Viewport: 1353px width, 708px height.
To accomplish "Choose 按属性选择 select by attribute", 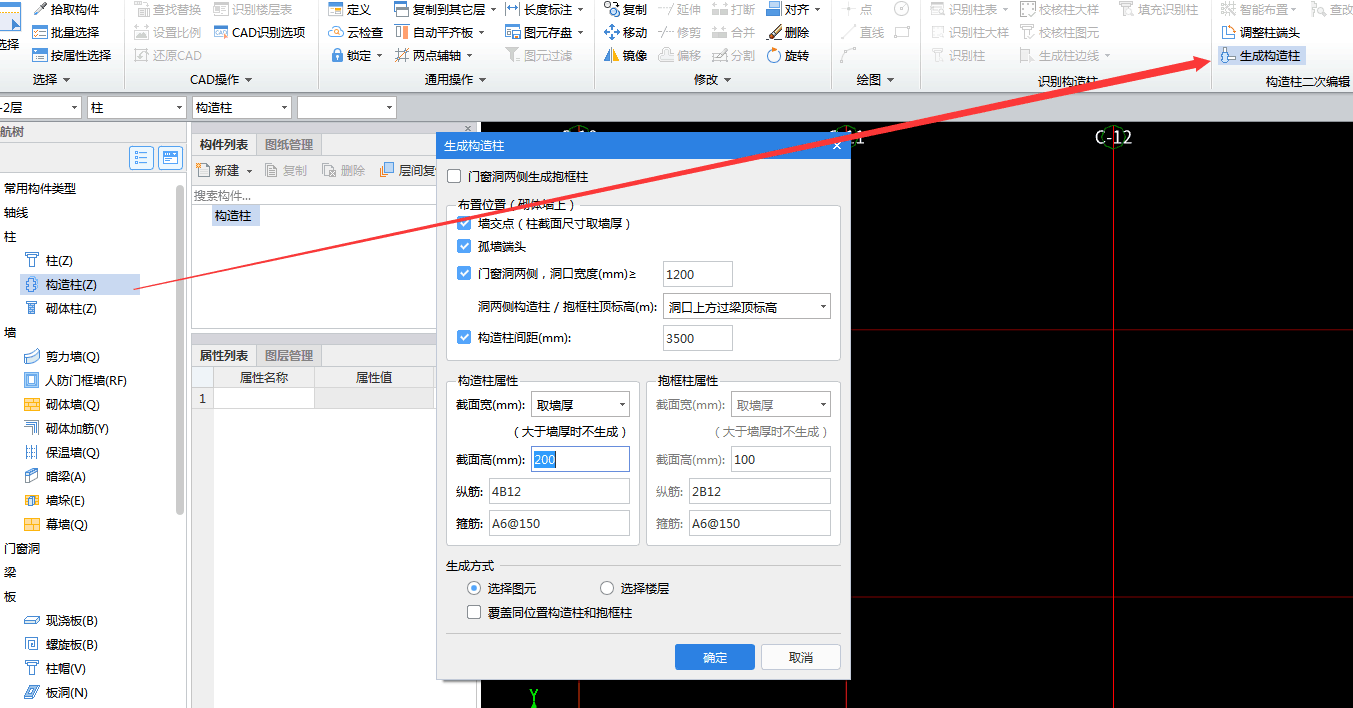I will (x=71, y=55).
